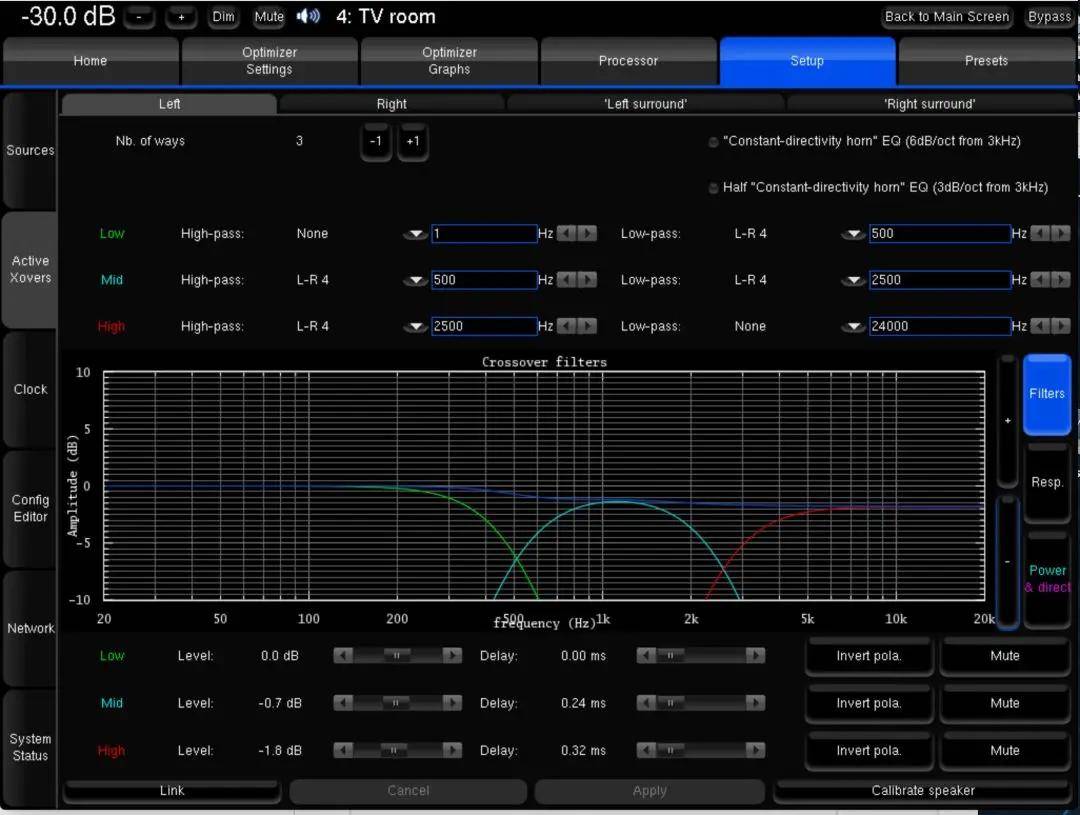Switch to Optimizer Graphs tab

[x=449, y=61]
